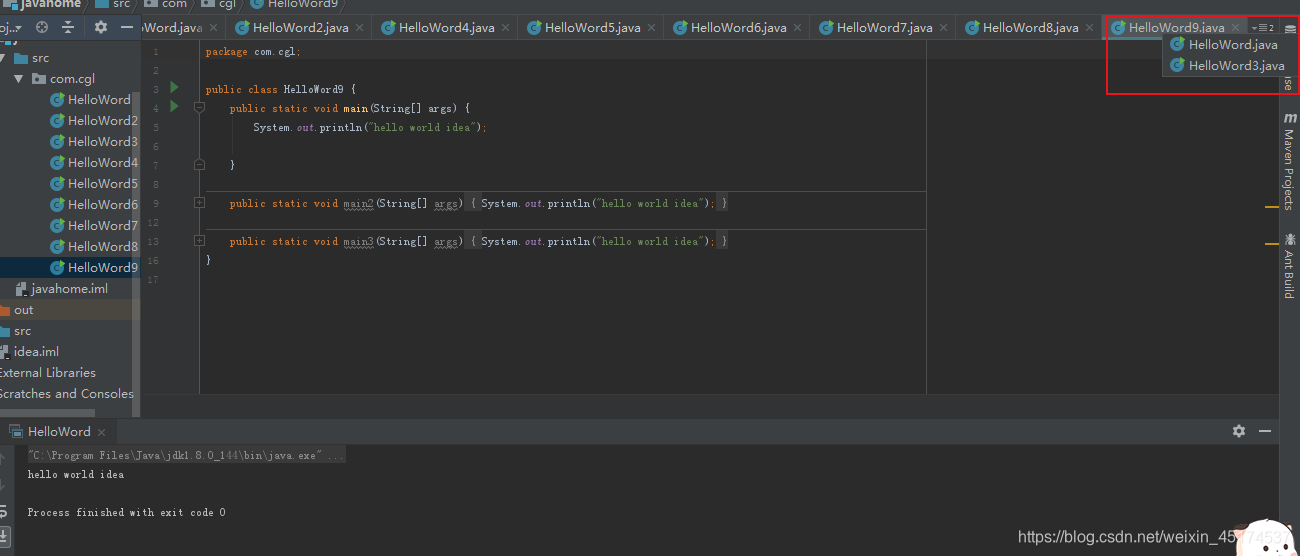Select the out folder in project tree

pos(17,310)
